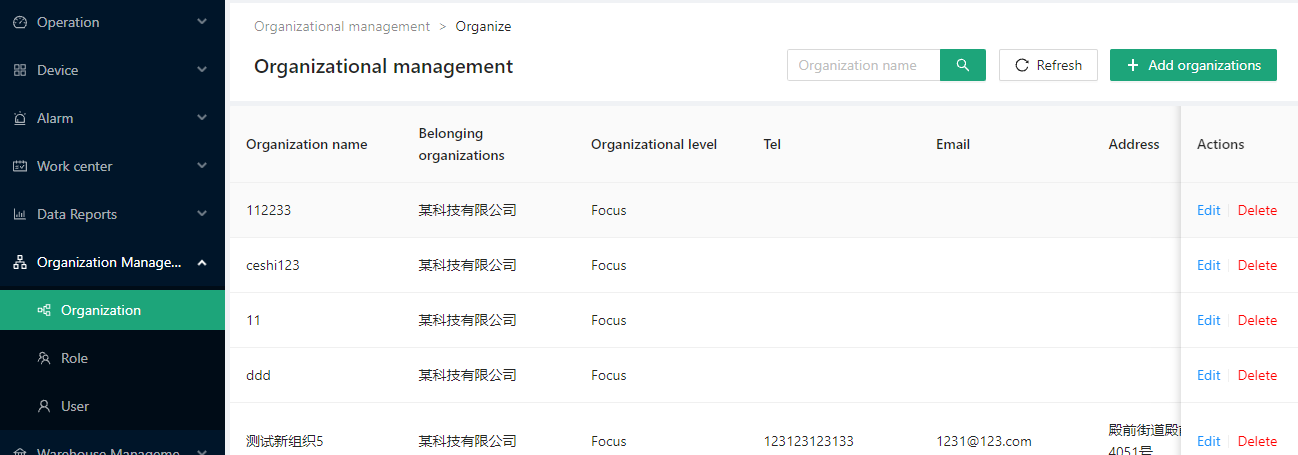Screen dimensions: 1298x455
Task: Click Focus level in ceshi123 row
Action: point(609,265)
